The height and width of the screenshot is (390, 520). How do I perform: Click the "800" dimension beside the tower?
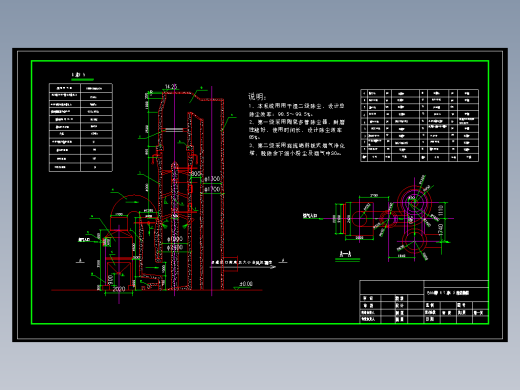tap(196, 174)
